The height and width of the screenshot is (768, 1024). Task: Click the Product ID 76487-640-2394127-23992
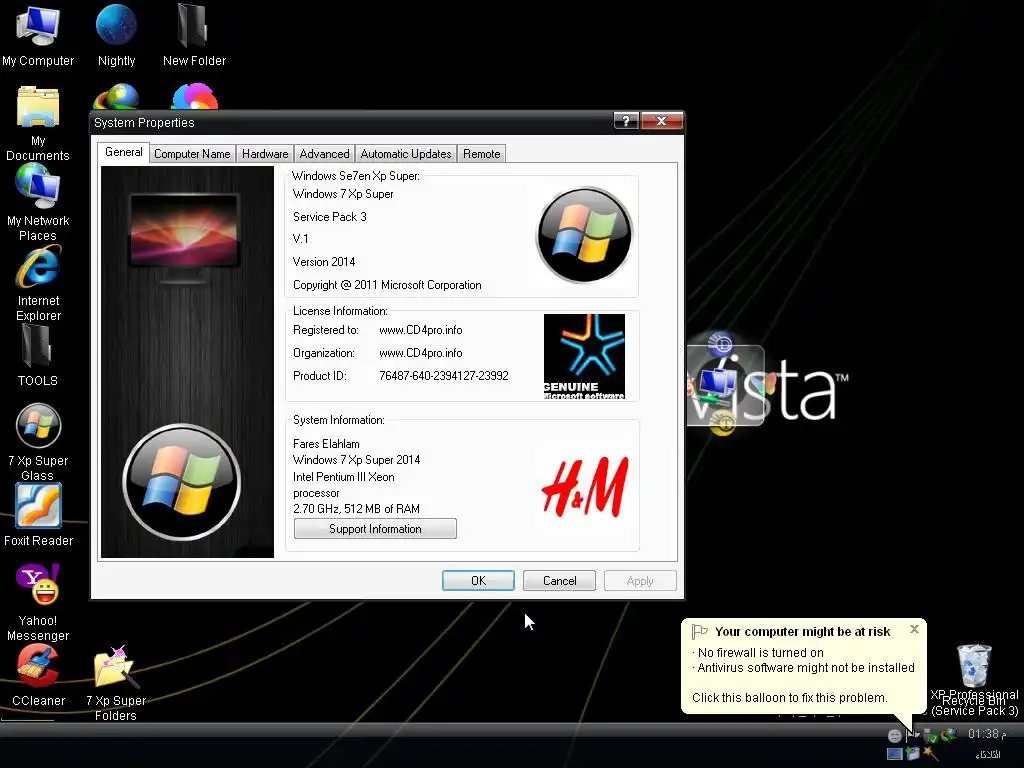tap(443, 376)
